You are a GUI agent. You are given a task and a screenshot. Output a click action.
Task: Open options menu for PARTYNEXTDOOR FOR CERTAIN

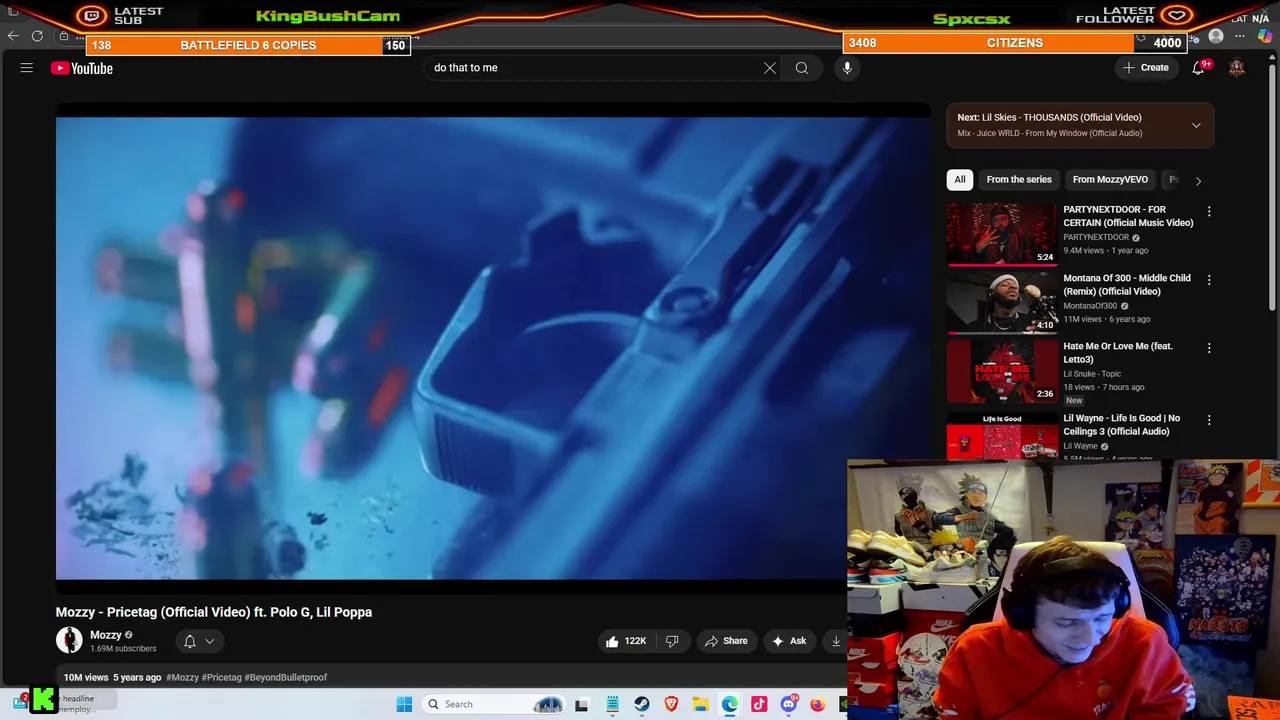click(x=1209, y=211)
